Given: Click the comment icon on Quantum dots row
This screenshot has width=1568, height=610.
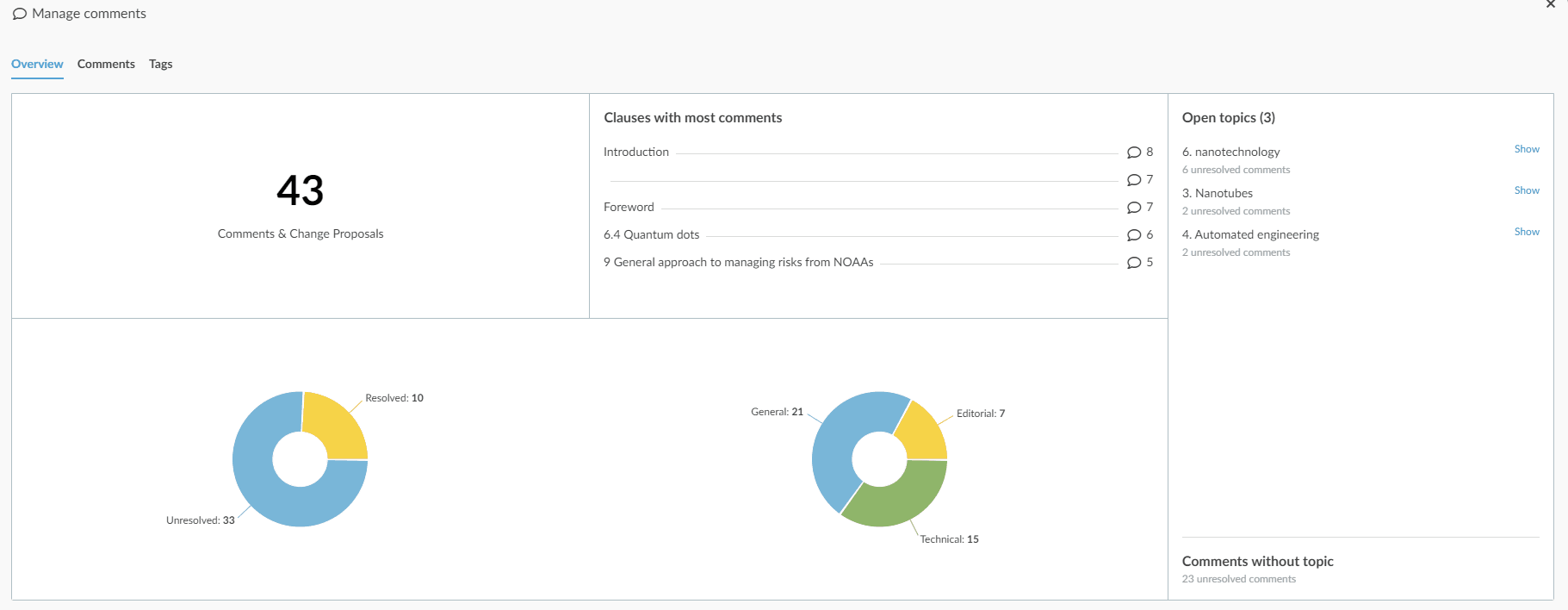Looking at the screenshot, I should (1134, 235).
